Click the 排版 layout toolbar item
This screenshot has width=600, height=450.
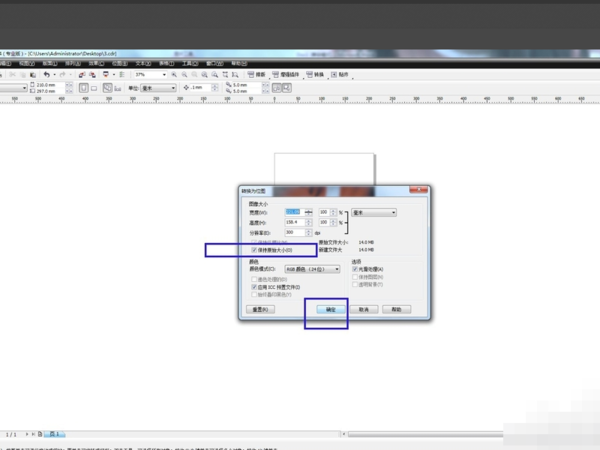coord(256,75)
